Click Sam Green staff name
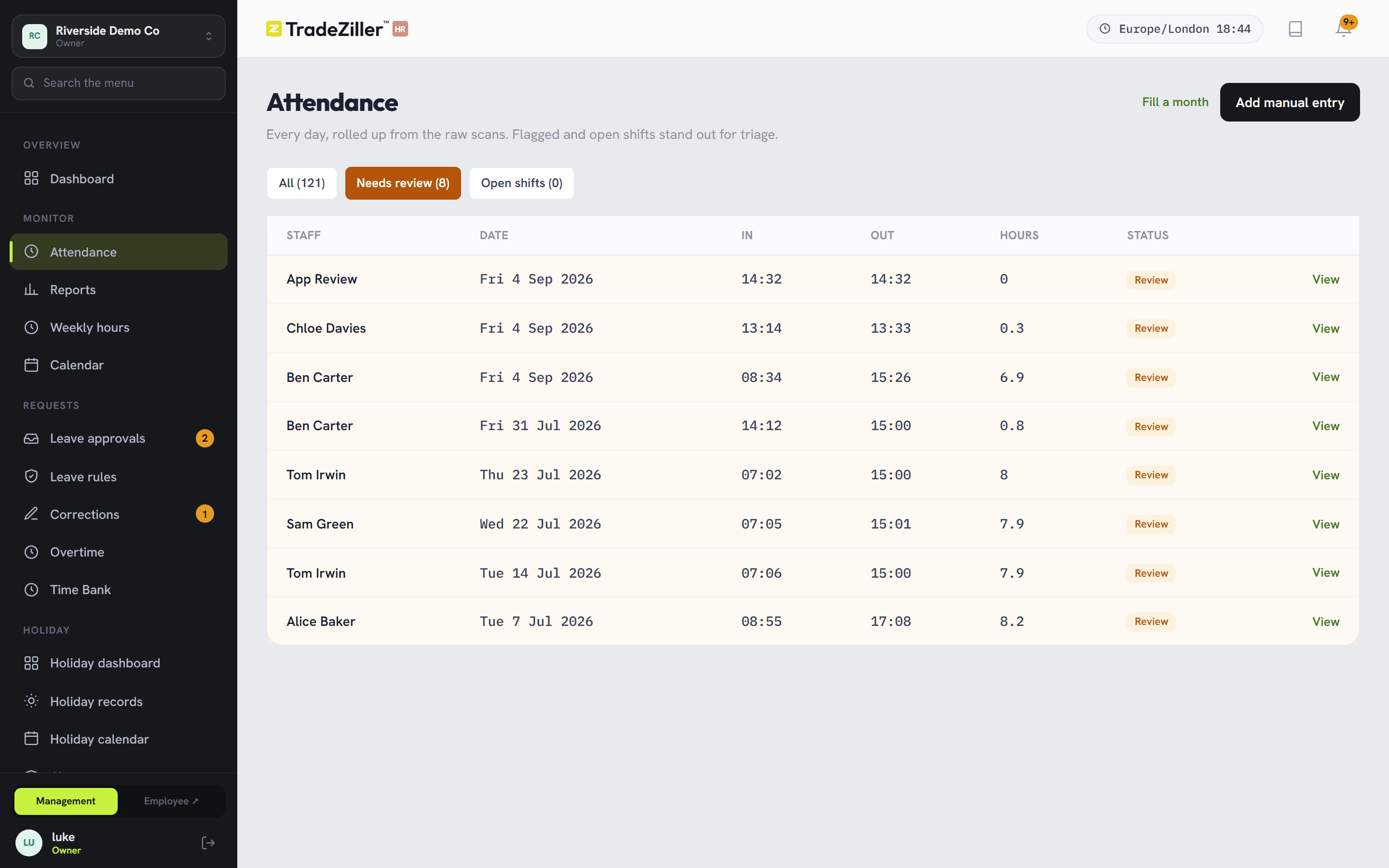The height and width of the screenshot is (868, 1389). coord(320,524)
